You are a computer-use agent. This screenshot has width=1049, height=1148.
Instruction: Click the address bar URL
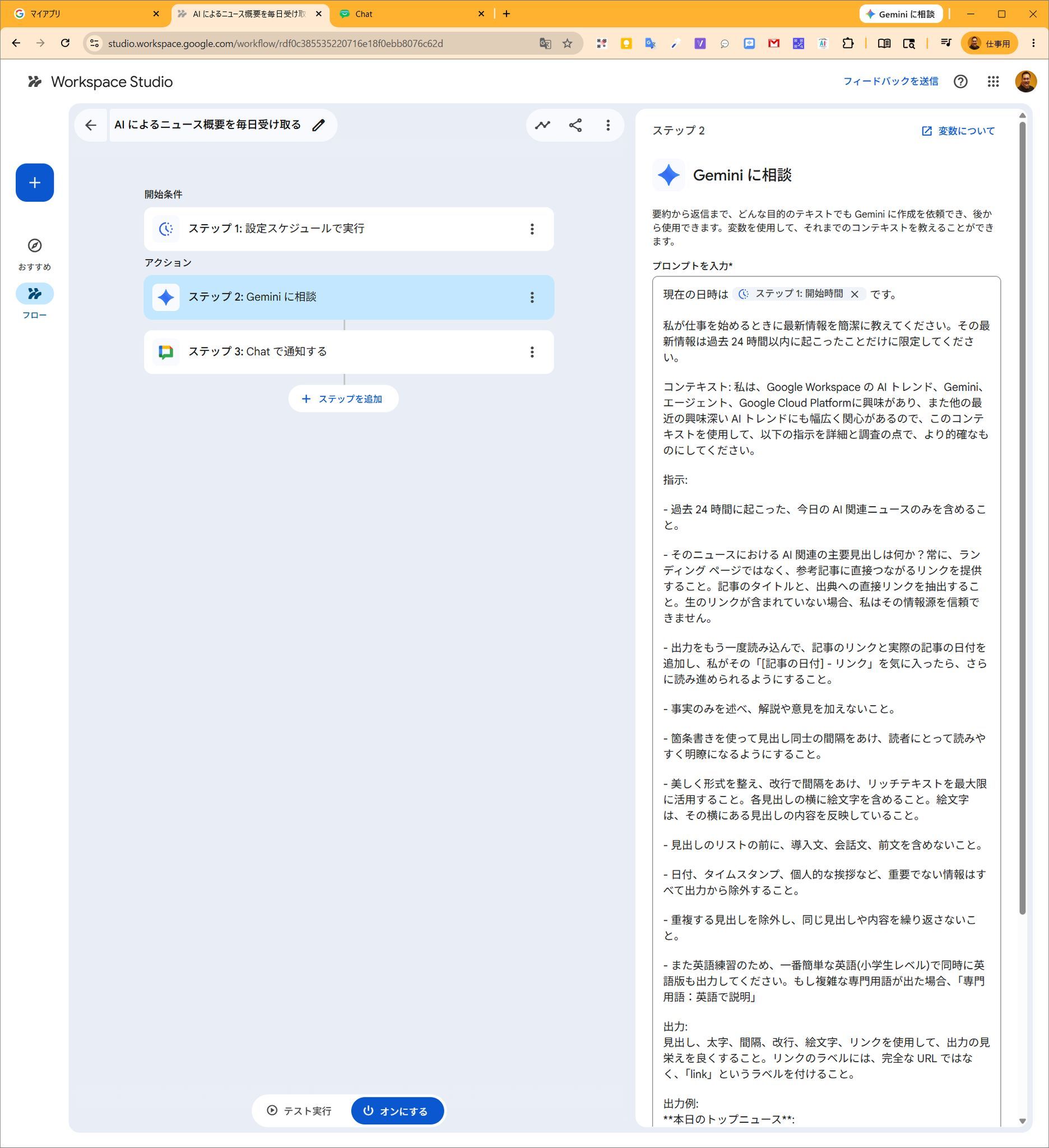(276, 44)
